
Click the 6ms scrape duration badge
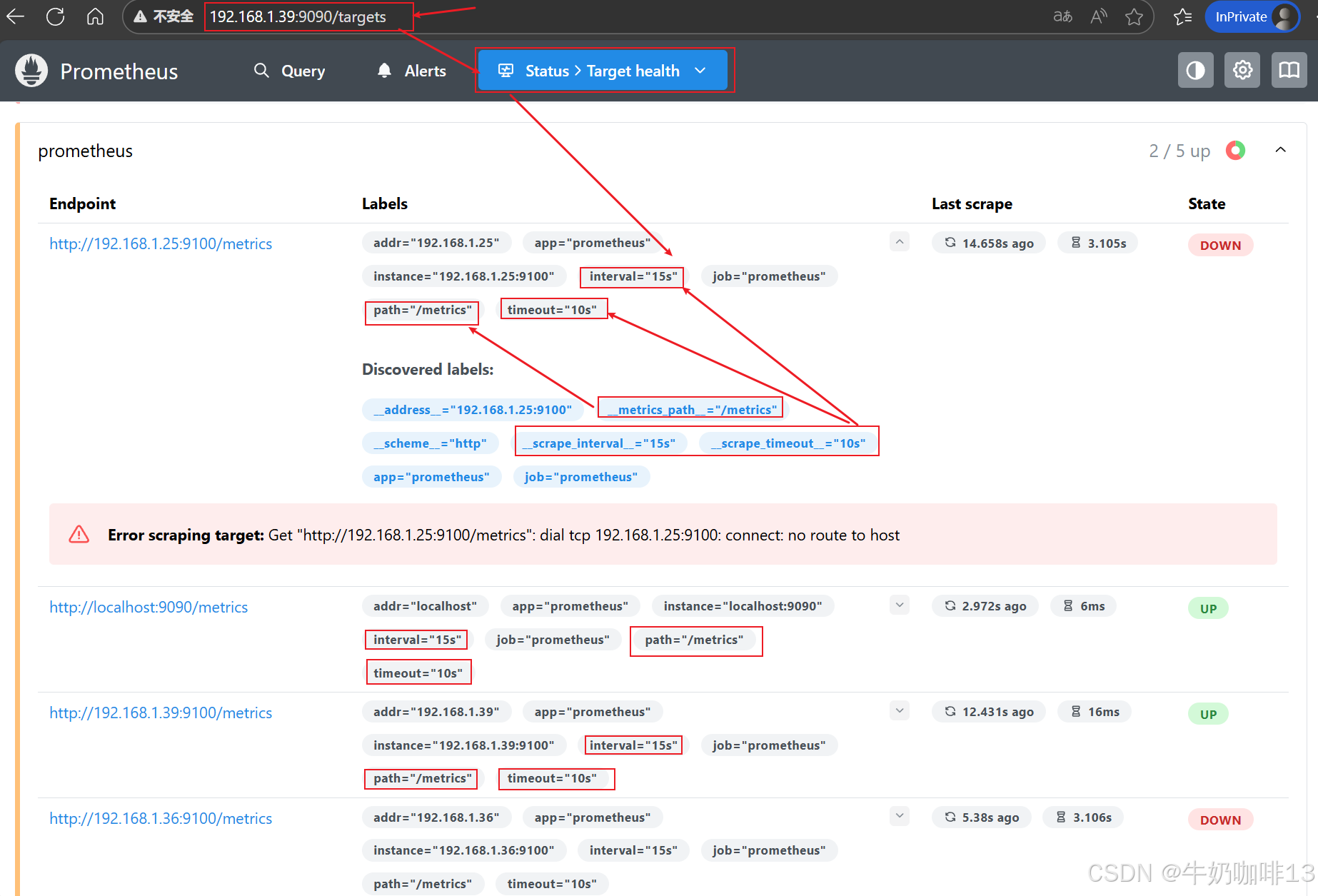click(1084, 606)
